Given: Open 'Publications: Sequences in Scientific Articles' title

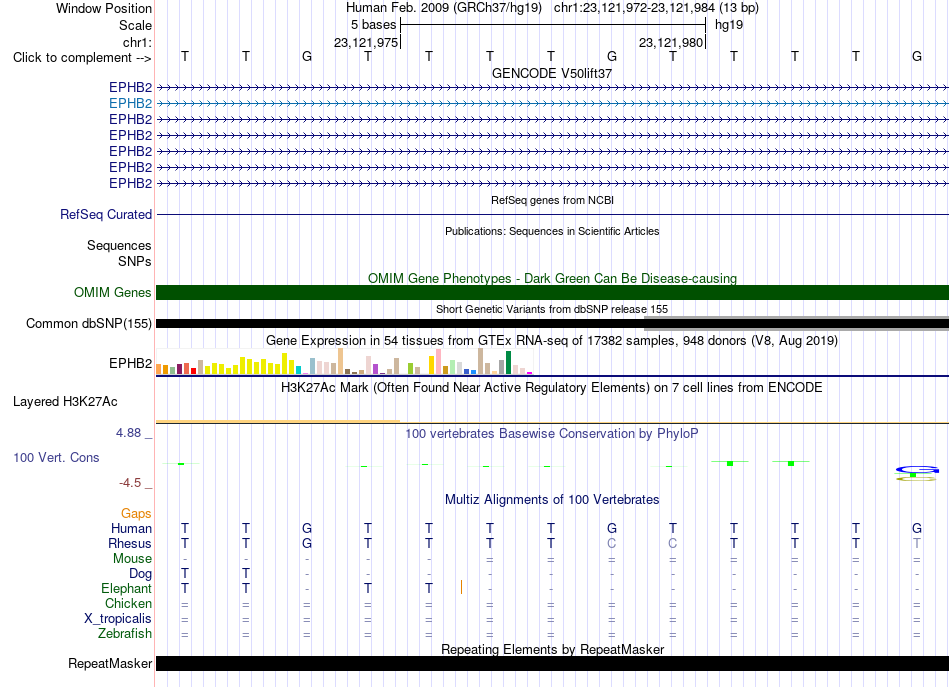Looking at the screenshot, I should pos(552,231).
